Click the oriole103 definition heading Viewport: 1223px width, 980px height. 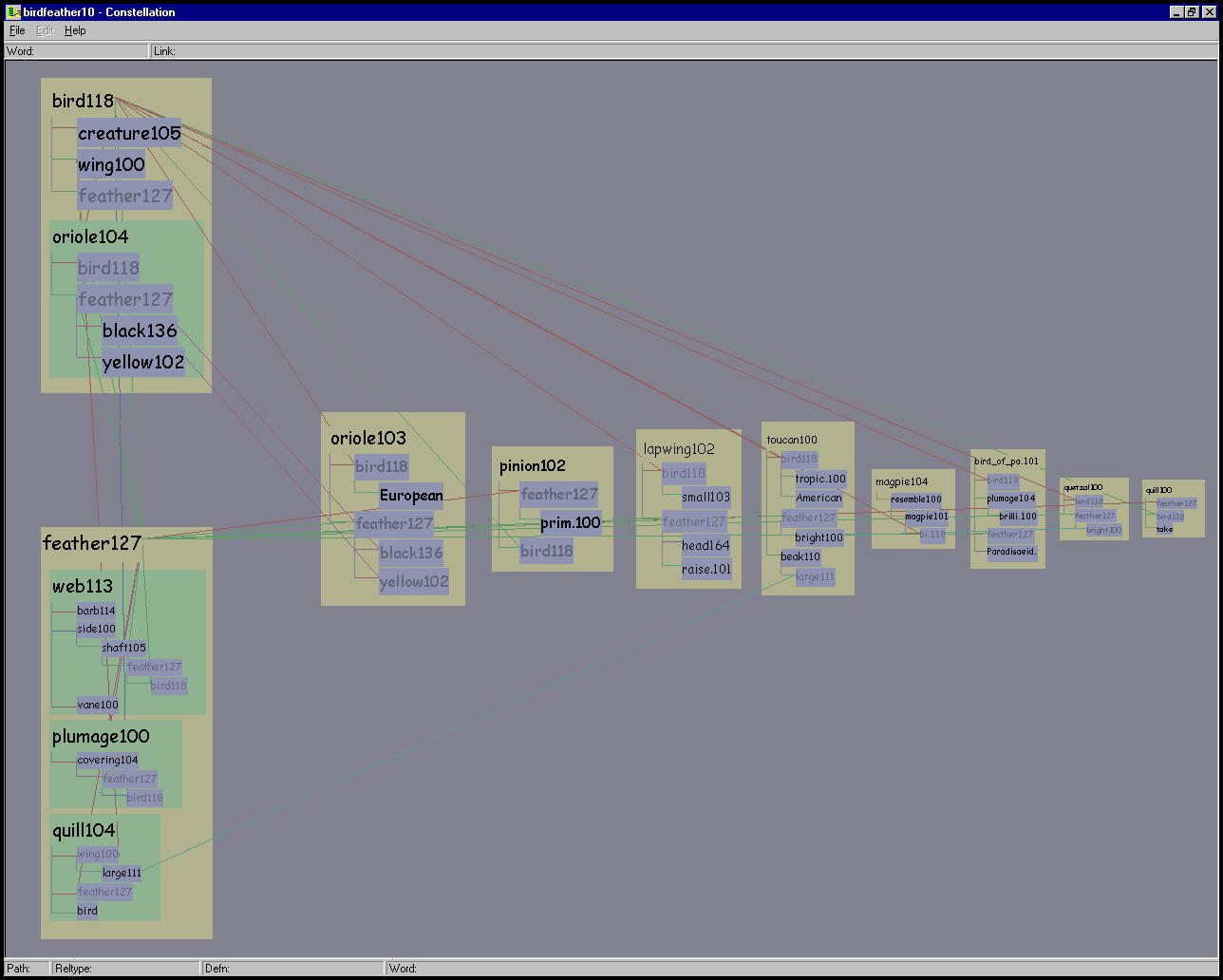[x=367, y=438]
